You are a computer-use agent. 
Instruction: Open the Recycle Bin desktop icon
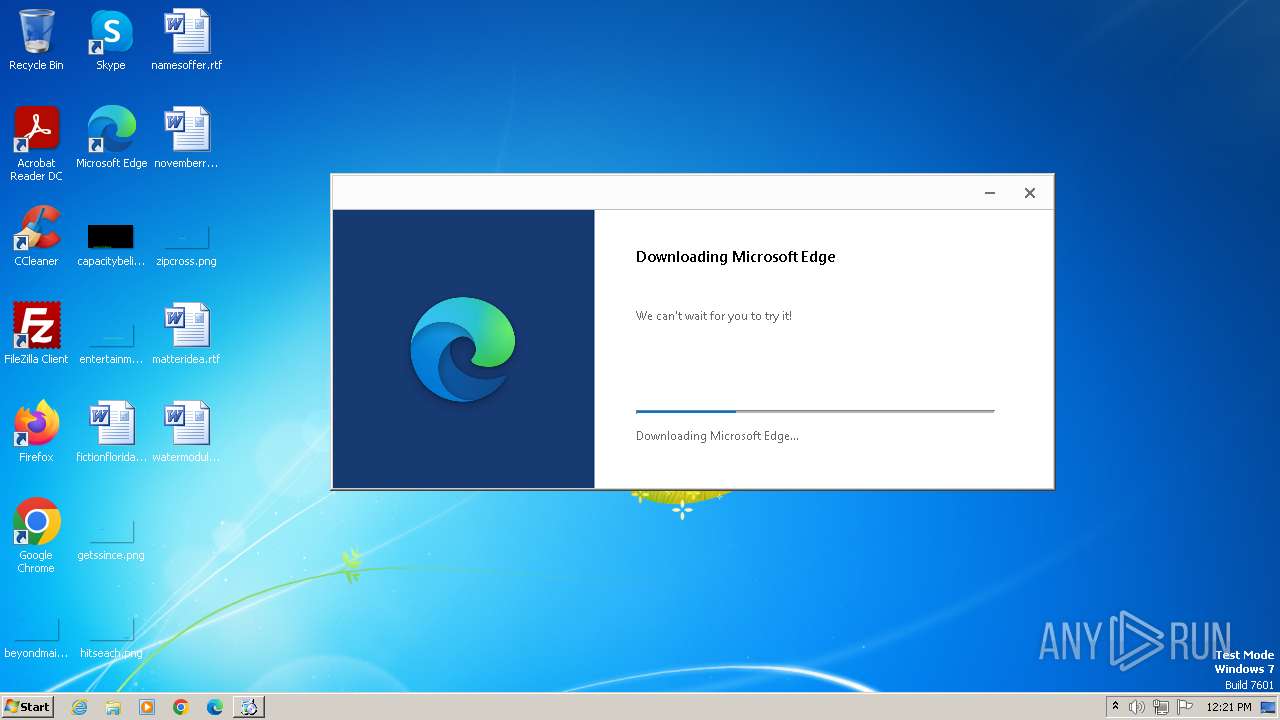click(36, 40)
